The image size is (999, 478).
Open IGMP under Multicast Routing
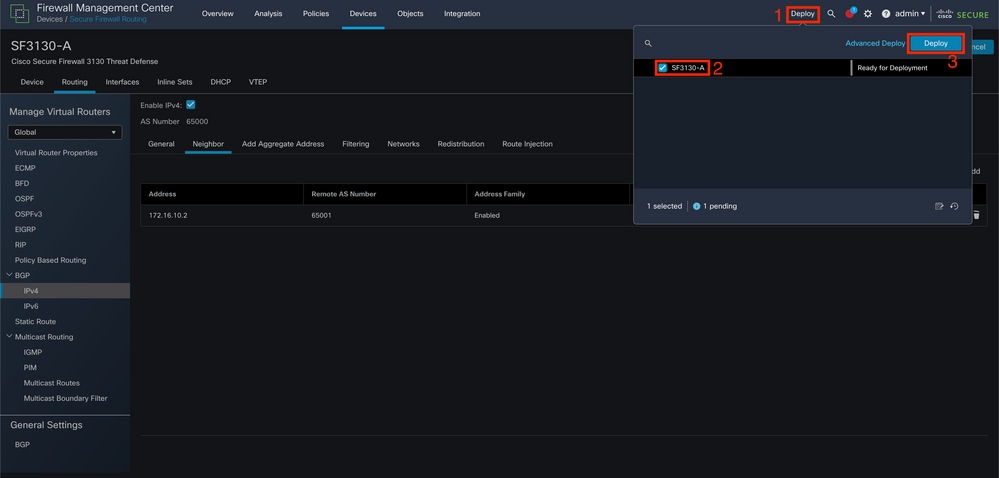point(32,352)
